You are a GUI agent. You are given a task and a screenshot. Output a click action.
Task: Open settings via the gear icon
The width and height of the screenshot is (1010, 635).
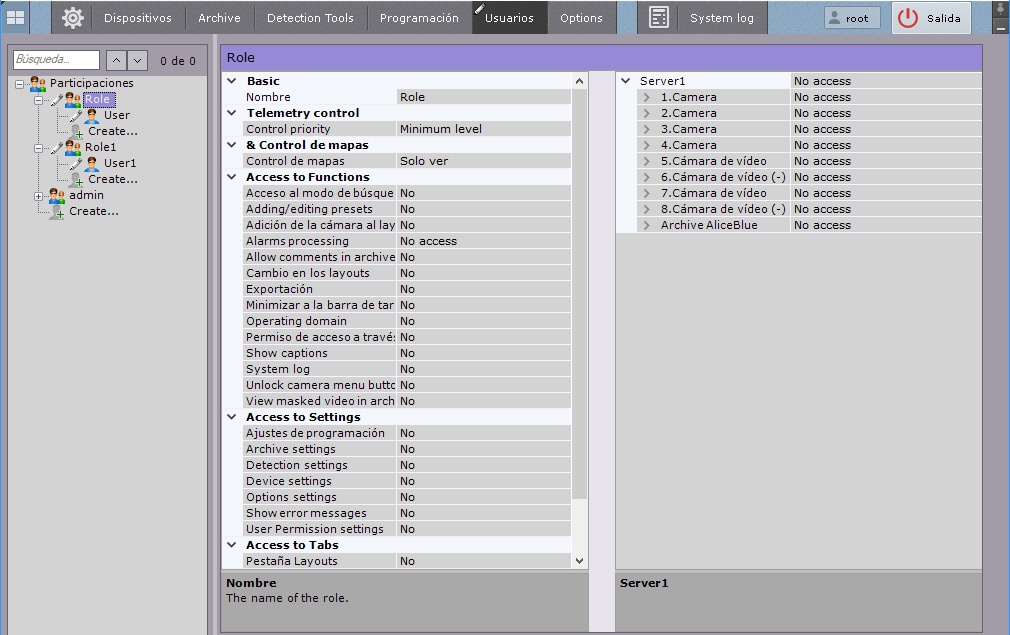[x=72, y=18]
